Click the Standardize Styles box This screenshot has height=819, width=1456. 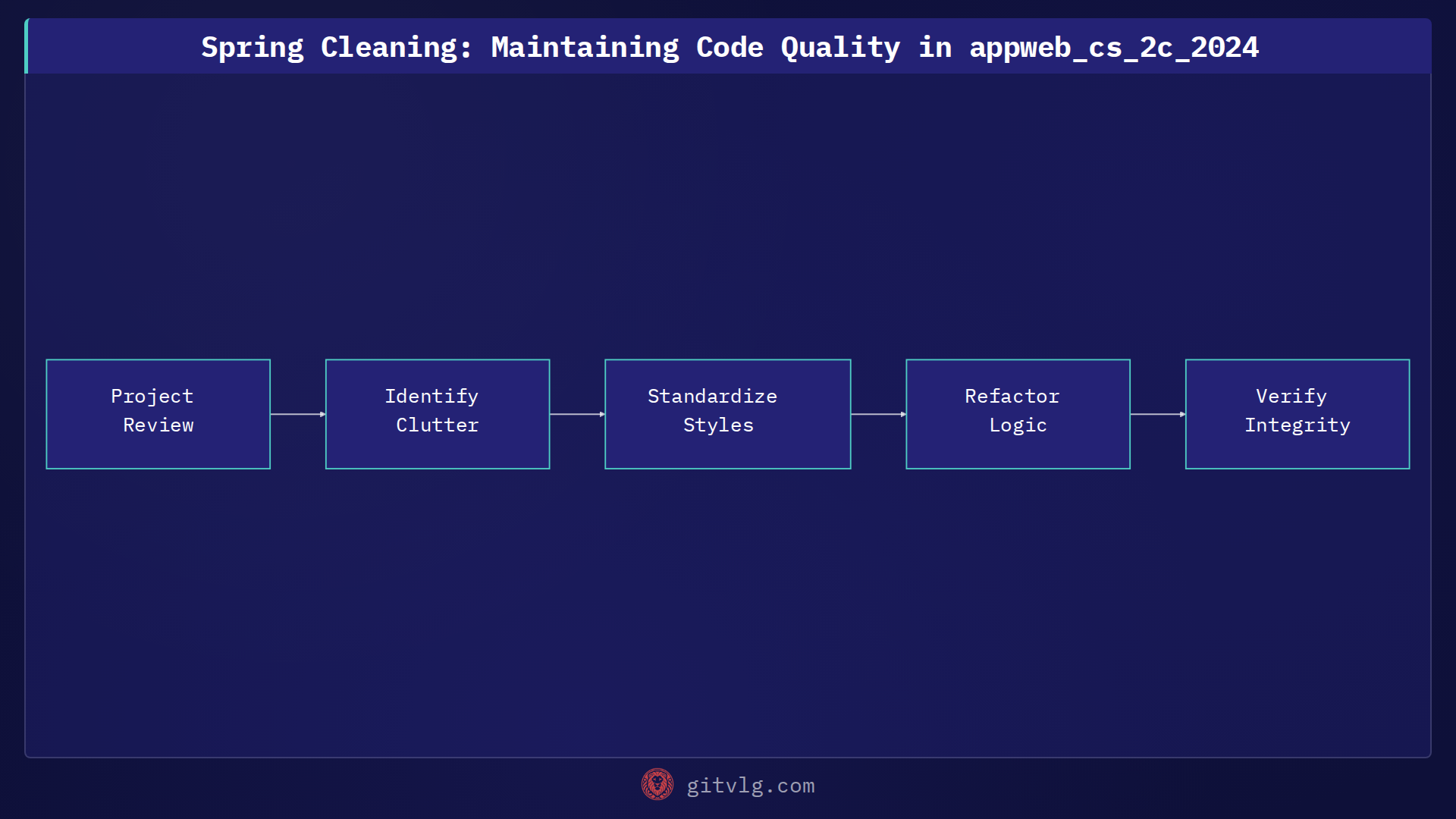[728, 414]
